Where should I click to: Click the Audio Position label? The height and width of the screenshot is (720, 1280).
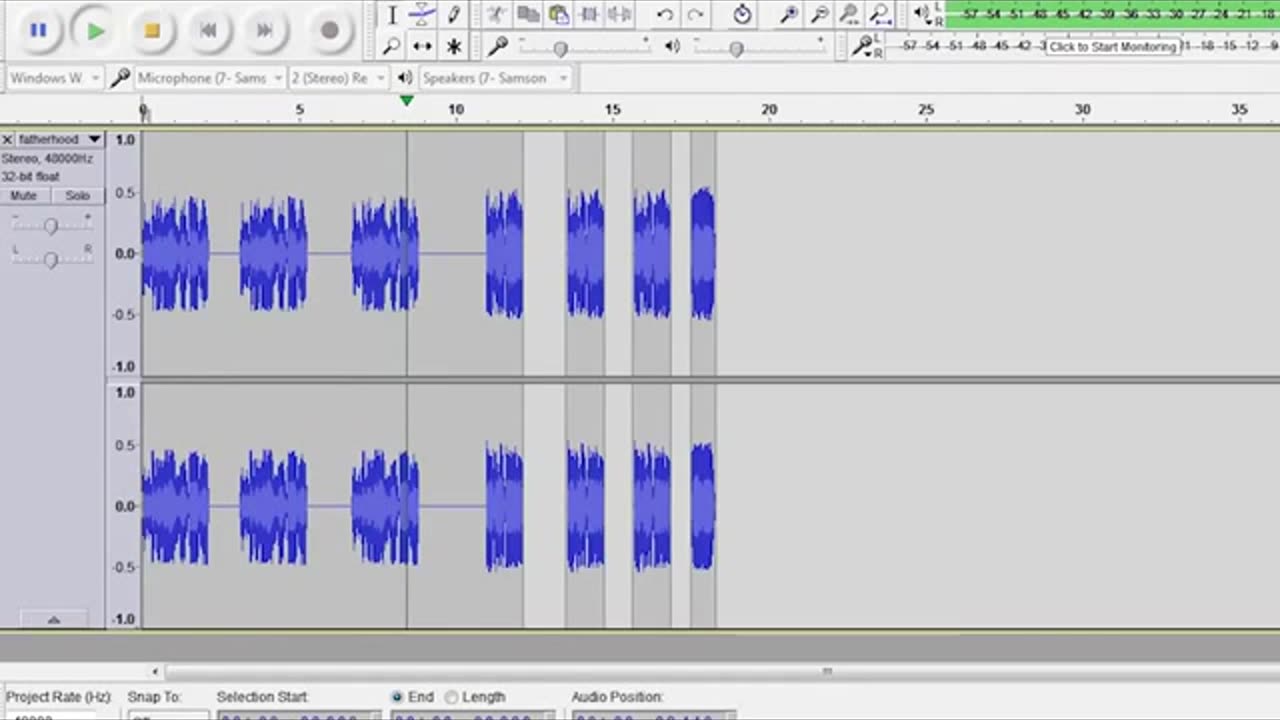(617, 697)
